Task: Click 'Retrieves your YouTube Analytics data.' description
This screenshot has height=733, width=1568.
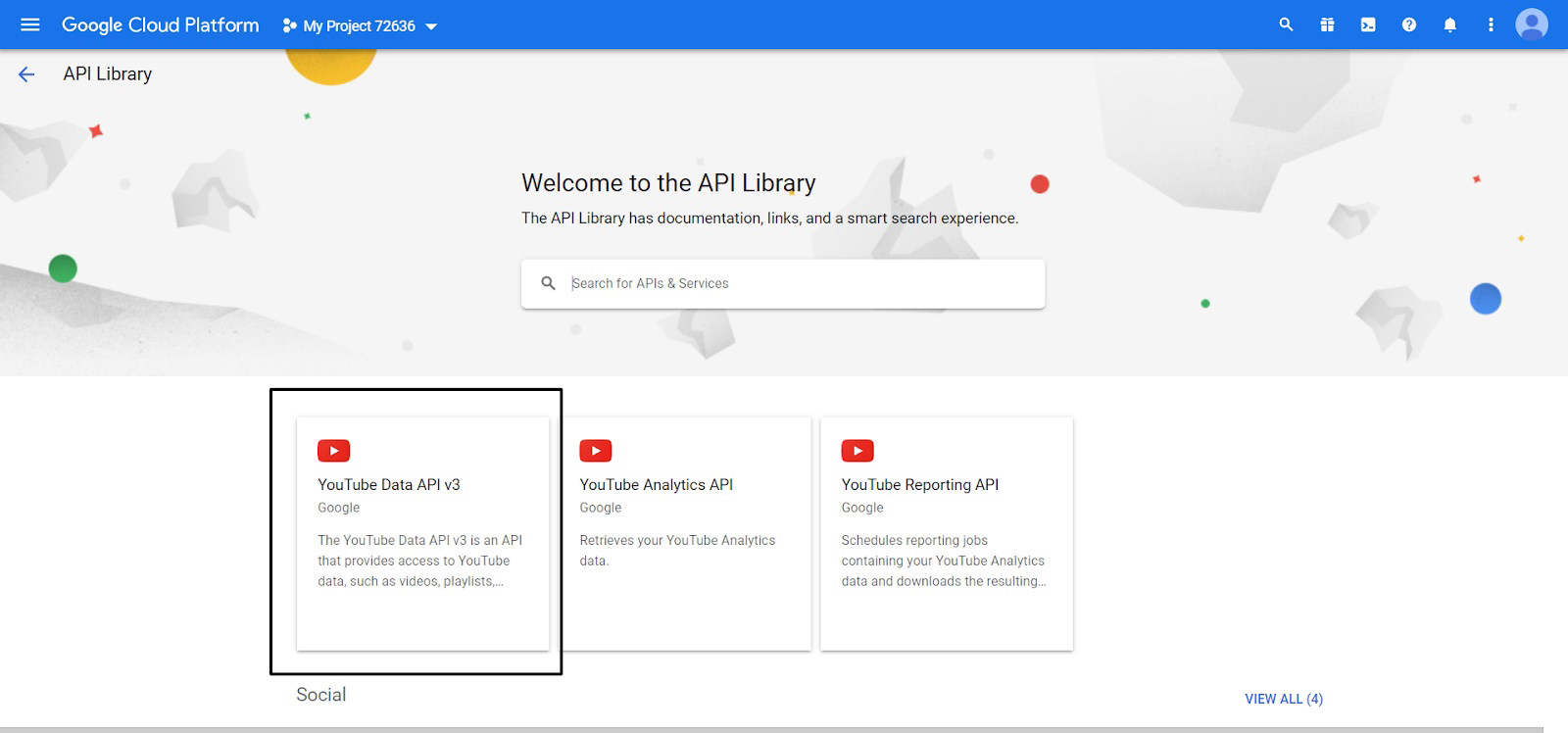Action: [x=677, y=550]
